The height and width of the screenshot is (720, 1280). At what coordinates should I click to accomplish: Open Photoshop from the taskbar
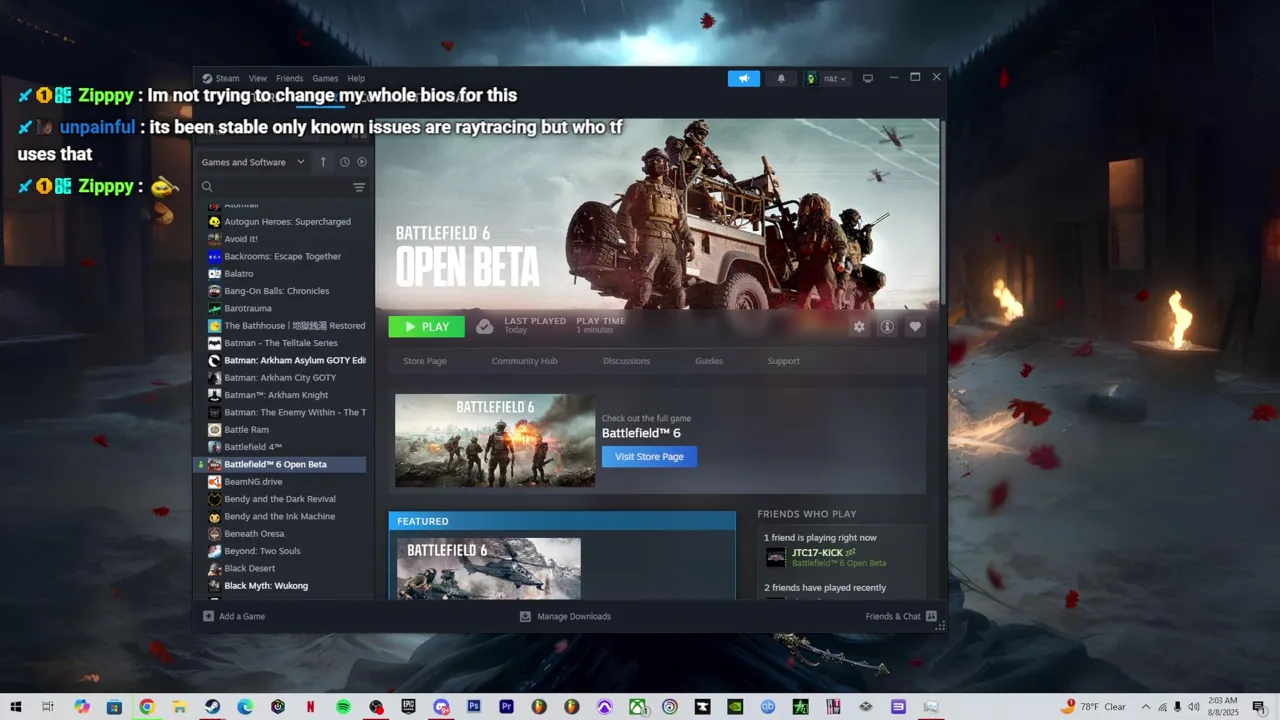click(474, 707)
